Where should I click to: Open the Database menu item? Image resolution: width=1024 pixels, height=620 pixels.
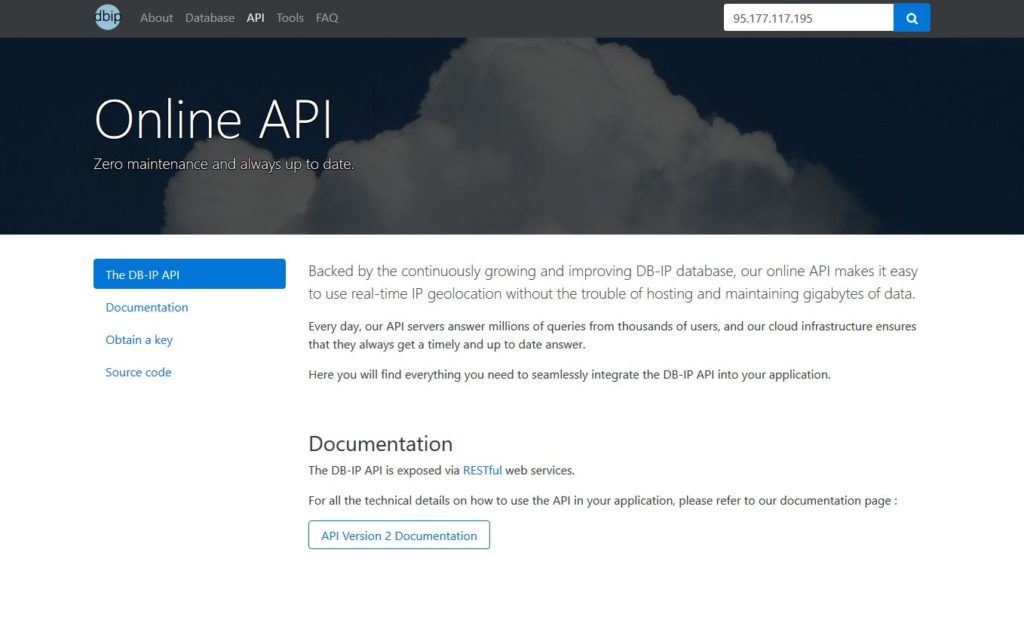210,18
